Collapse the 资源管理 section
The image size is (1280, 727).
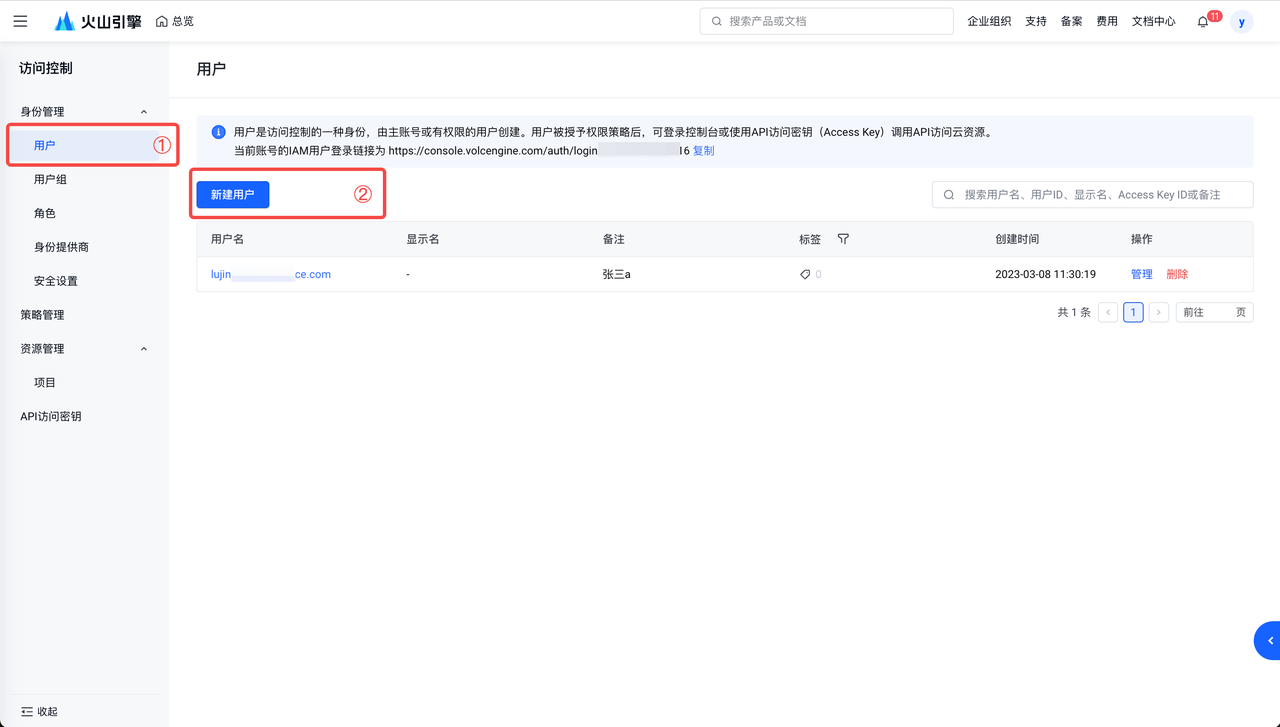point(144,349)
